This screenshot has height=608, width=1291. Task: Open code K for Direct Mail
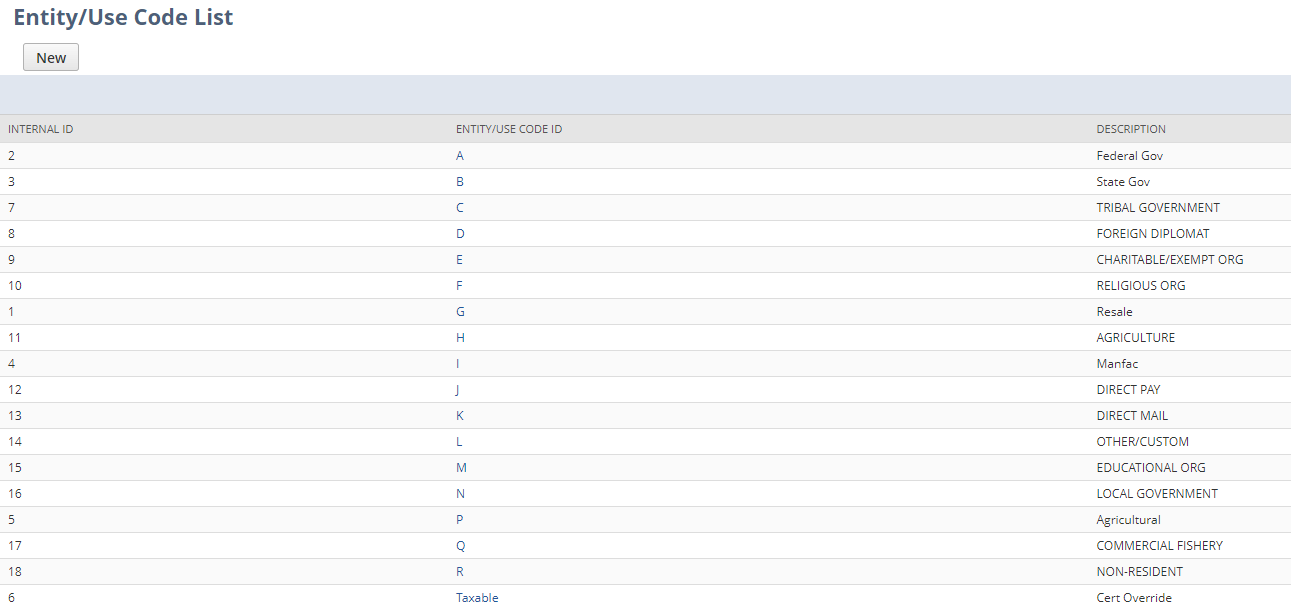459,415
